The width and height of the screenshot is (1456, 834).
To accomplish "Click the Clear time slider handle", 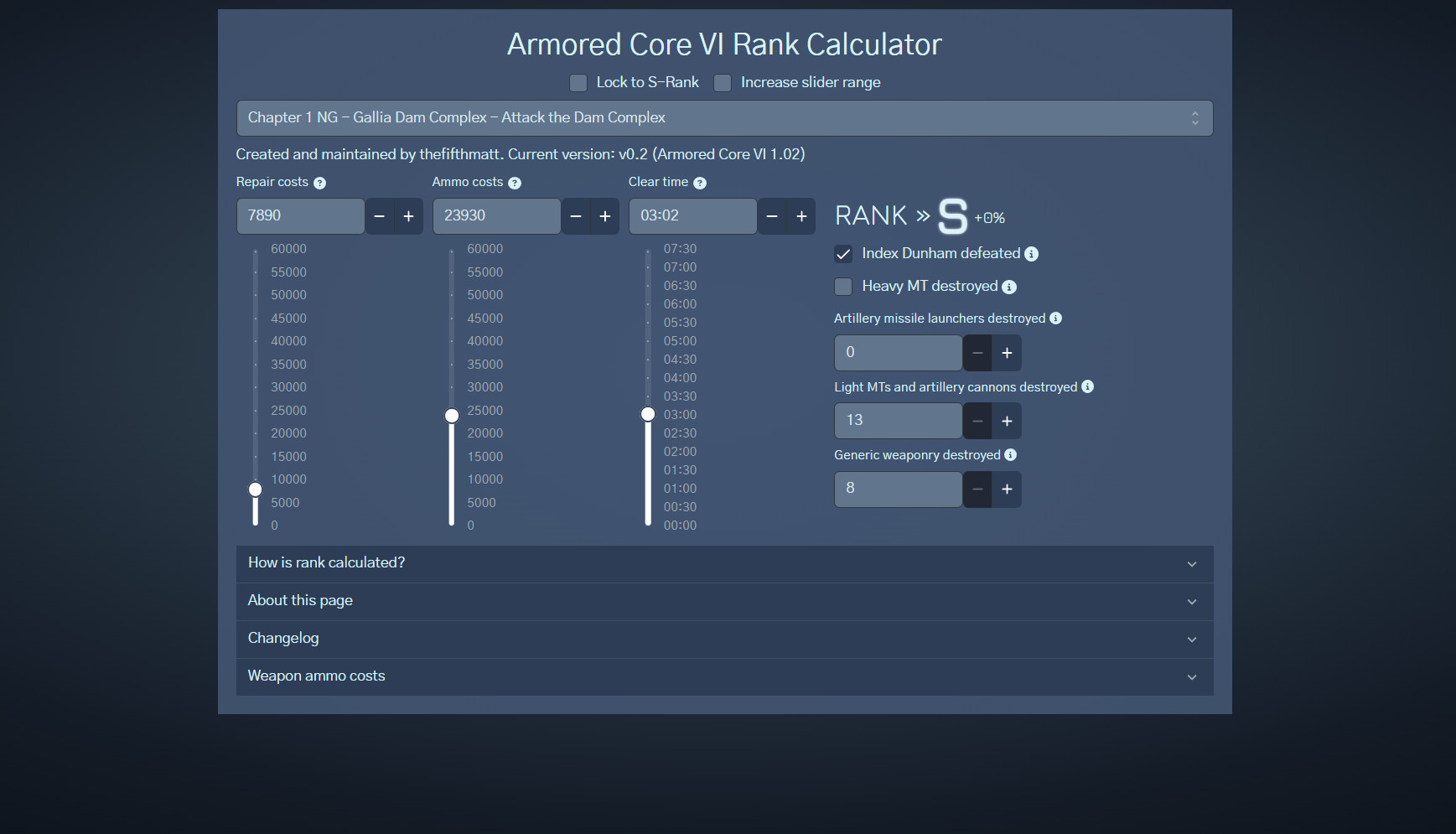I will click(x=648, y=414).
